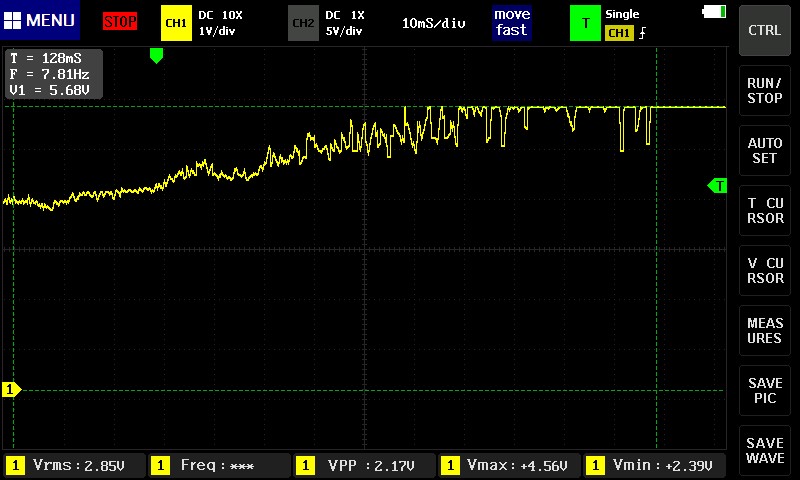Click channel badge beside VPP

pyautogui.click(x=305, y=465)
